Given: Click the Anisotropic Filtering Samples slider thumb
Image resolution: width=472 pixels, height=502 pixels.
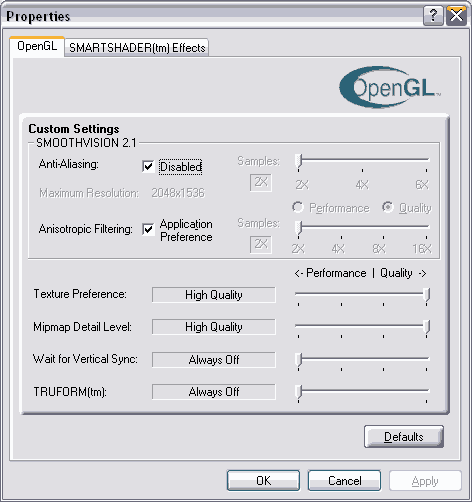Looking at the screenshot, I should (x=299, y=228).
